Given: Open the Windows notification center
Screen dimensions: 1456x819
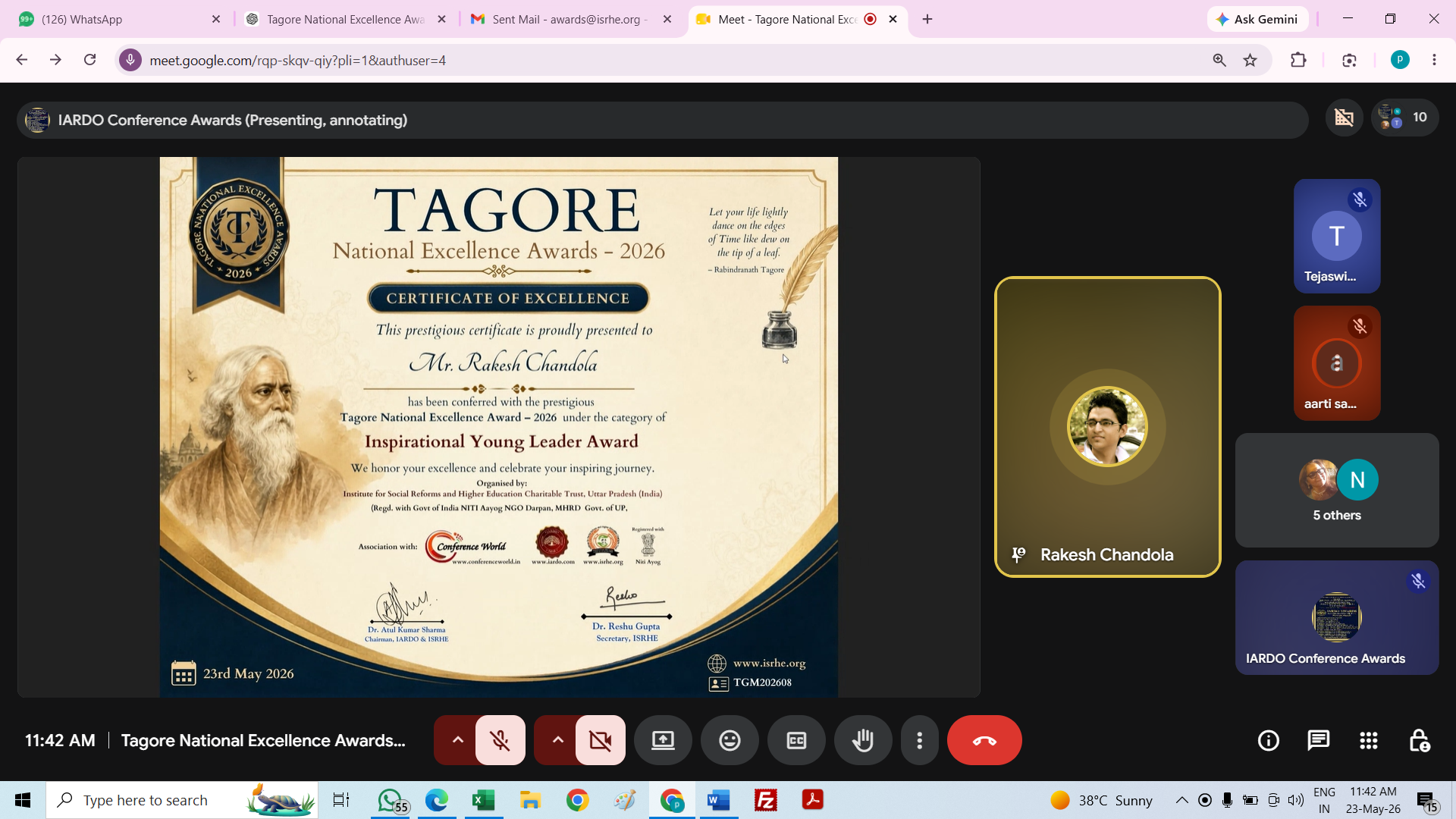Looking at the screenshot, I should pyautogui.click(x=1427, y=801).
